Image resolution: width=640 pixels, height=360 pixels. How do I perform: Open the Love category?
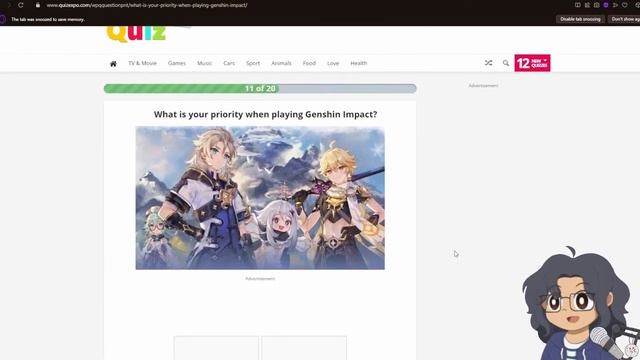[x=333, y=63]
